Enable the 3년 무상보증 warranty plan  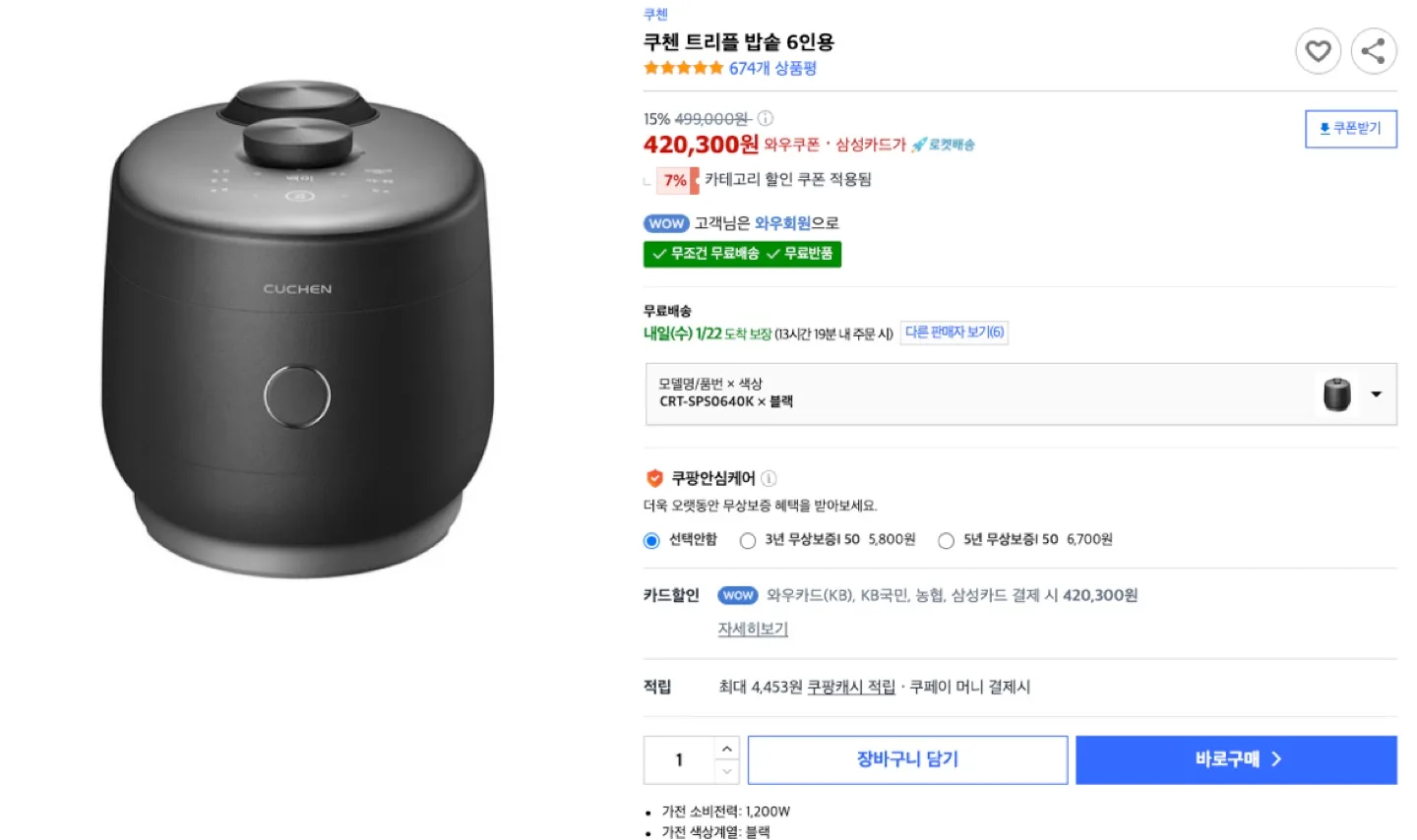tap(748, 540)
